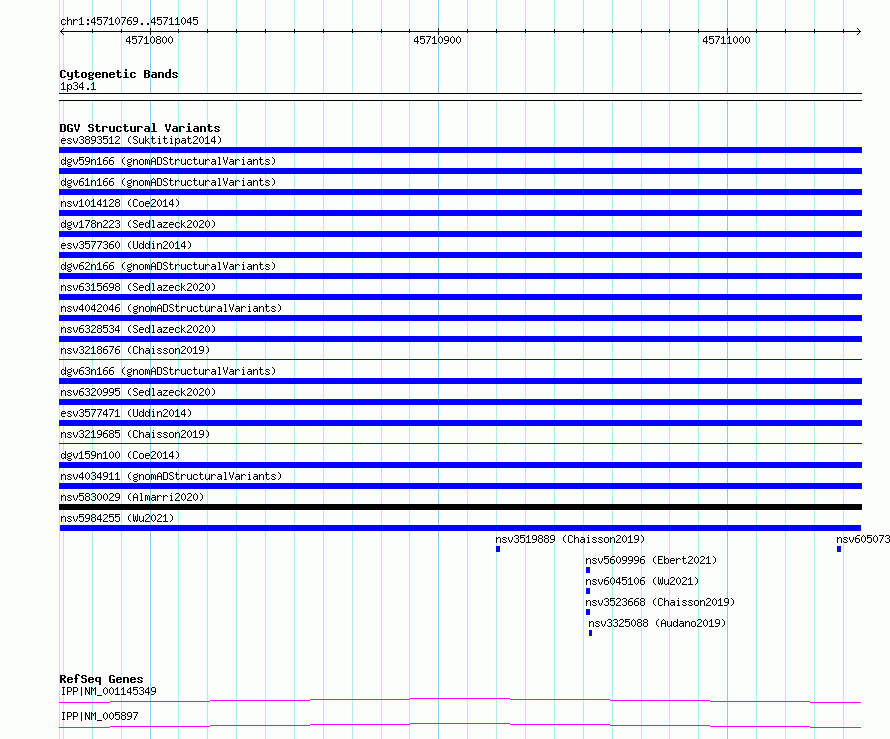Click small blue marker under nsv3523668

[x=588, y=612]
